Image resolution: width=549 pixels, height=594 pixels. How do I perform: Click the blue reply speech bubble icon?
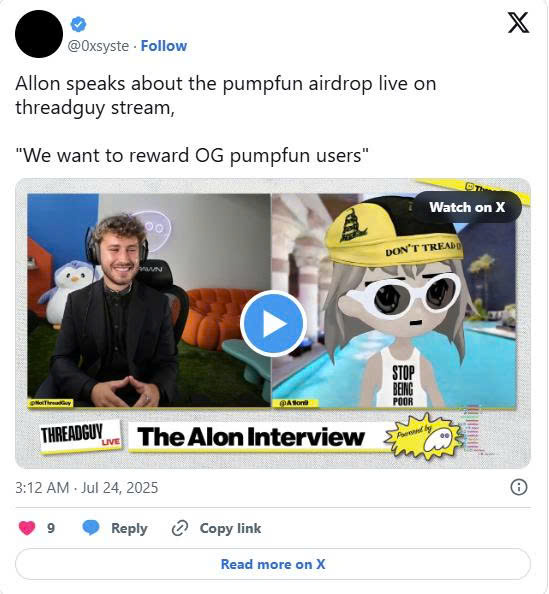91,528
